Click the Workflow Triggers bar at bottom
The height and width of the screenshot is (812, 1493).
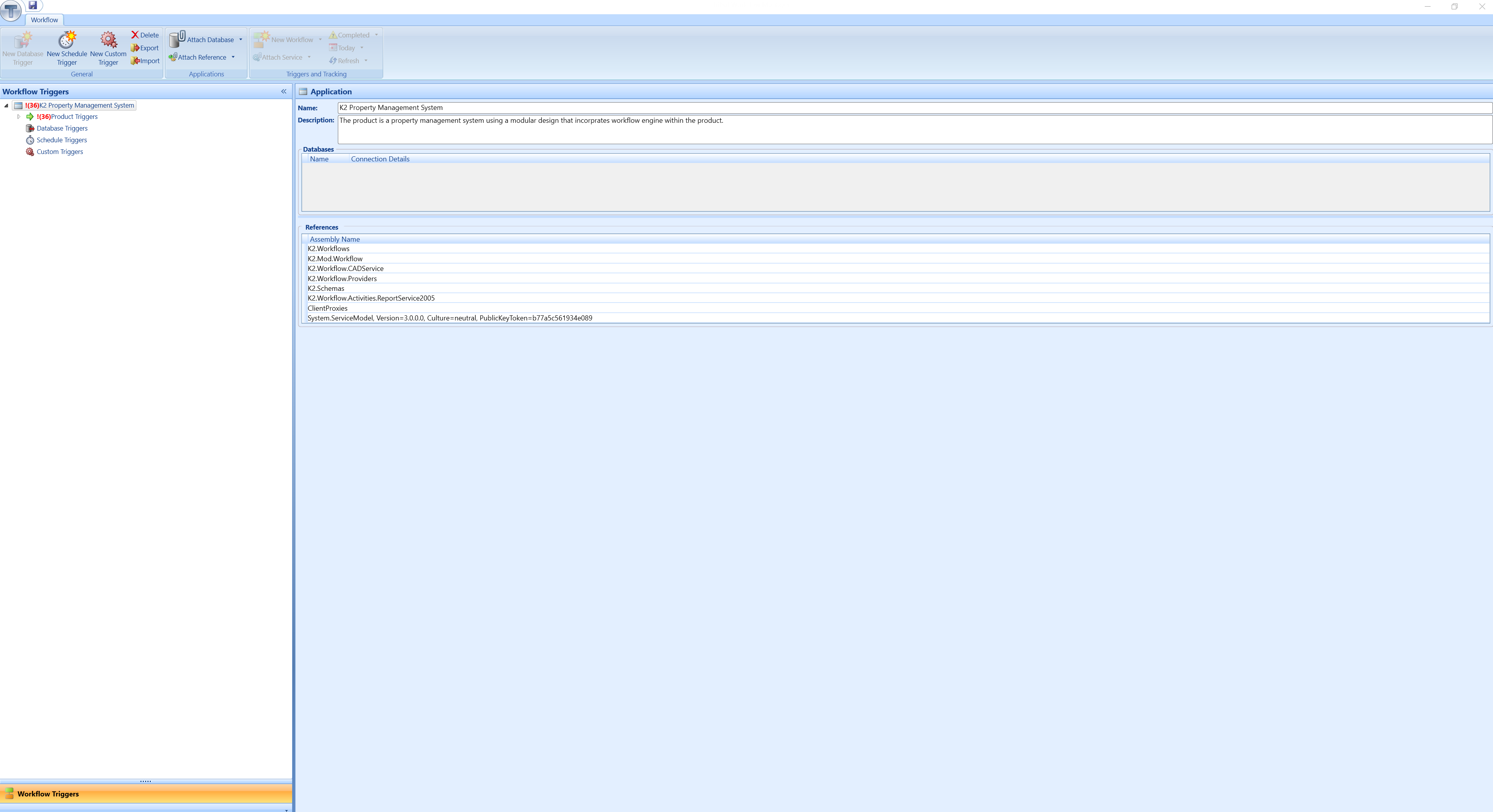click(x=48, y=794)
